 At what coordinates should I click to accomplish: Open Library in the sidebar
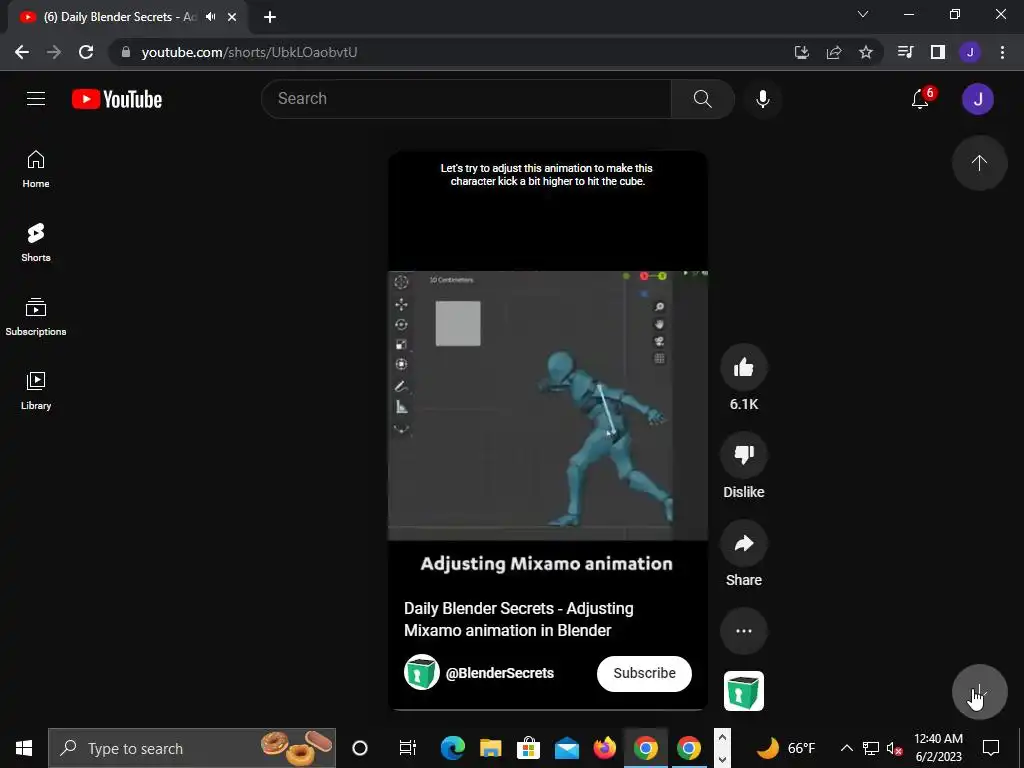[36, 391]
